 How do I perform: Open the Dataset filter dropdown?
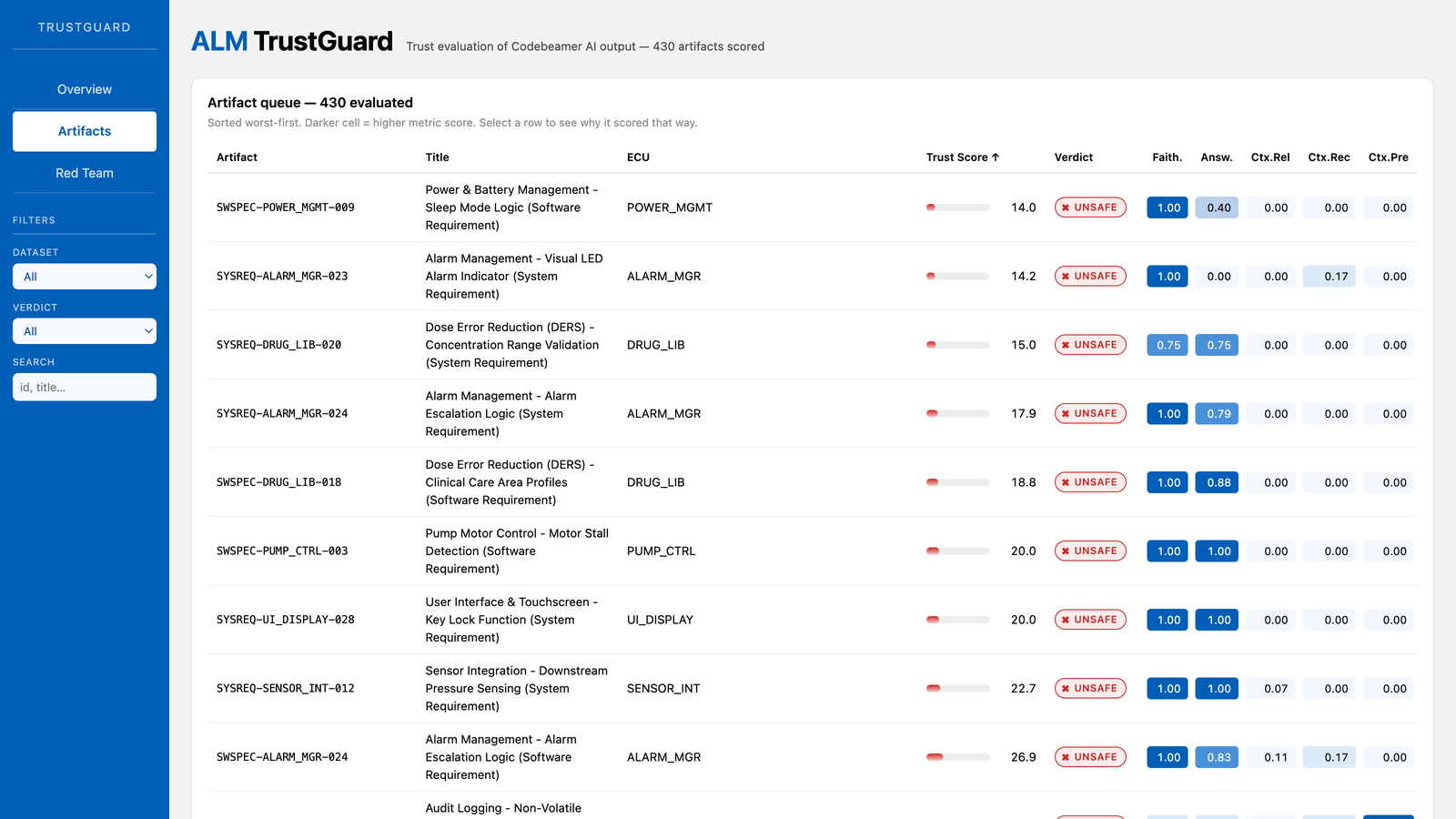click(x=85, y=277)
